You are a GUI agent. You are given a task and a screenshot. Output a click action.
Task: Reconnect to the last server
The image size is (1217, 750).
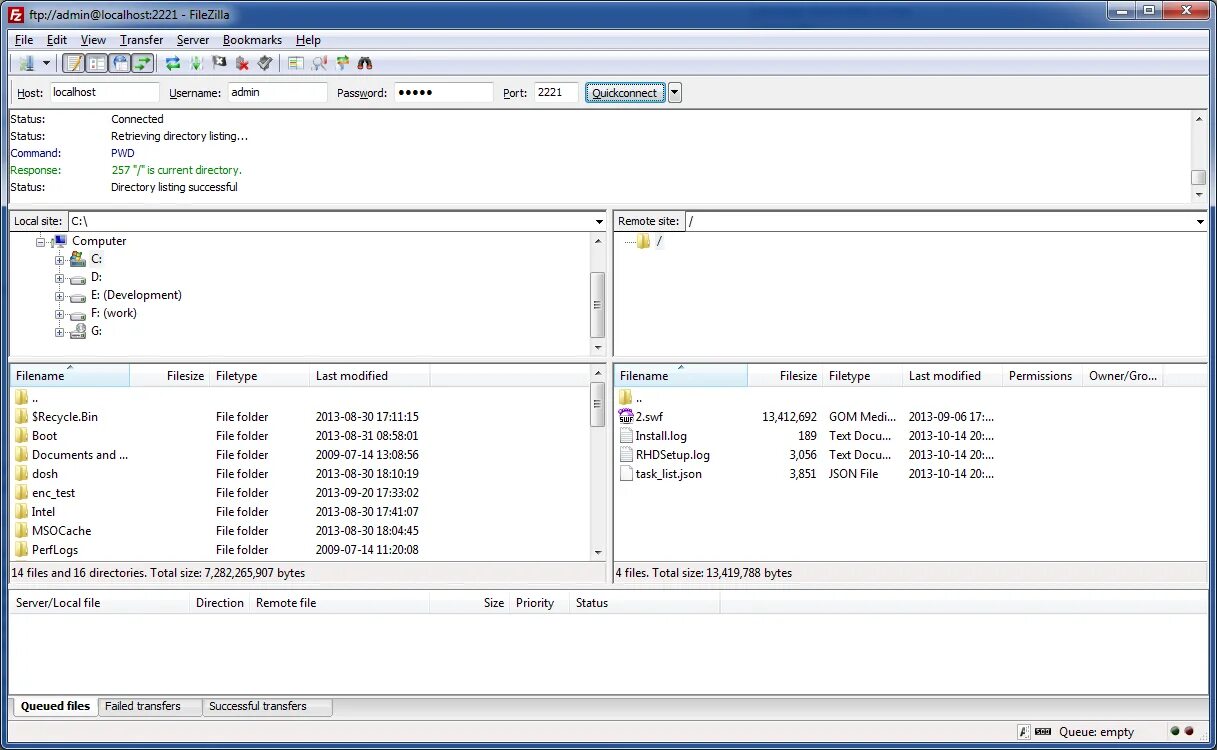coord(265,63)
